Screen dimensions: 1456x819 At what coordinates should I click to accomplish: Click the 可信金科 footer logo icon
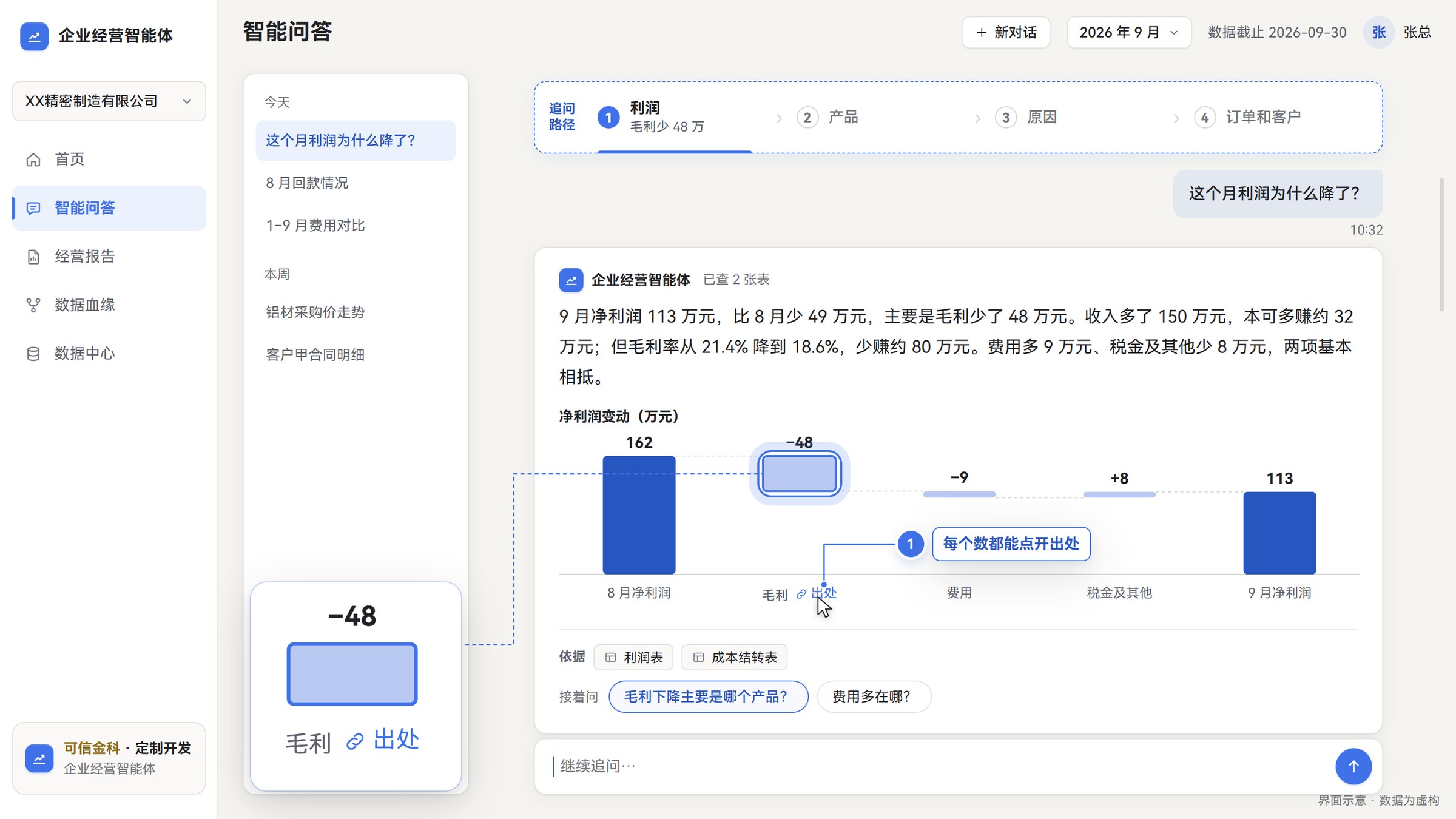point(39,758)
